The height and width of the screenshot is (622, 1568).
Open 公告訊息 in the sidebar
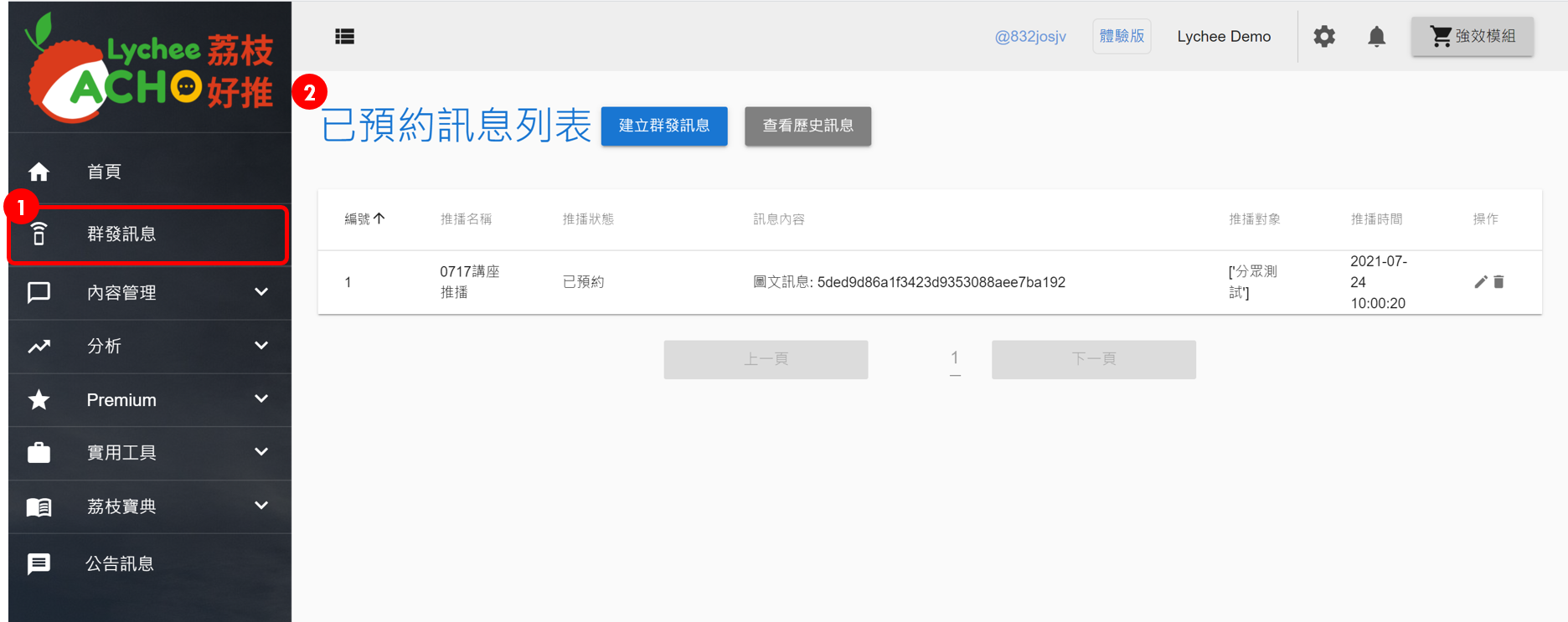pyautogui.click(x=150, y=563)
